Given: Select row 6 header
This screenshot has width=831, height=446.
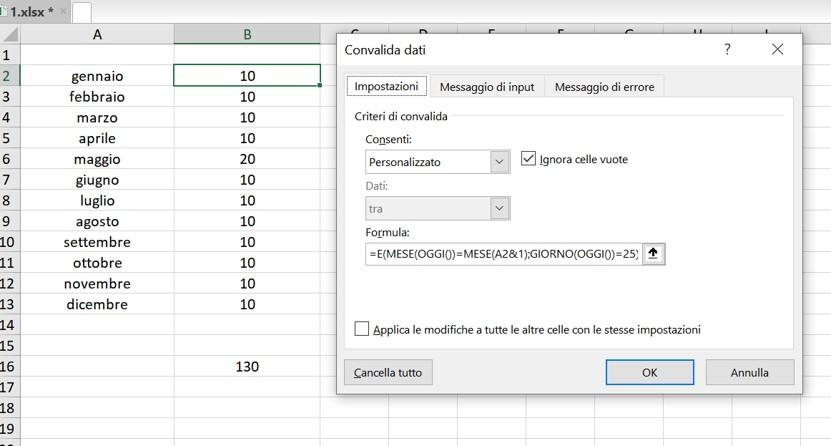Looking at the screenshot, I should pyautogui.click(x=8, y=159).
